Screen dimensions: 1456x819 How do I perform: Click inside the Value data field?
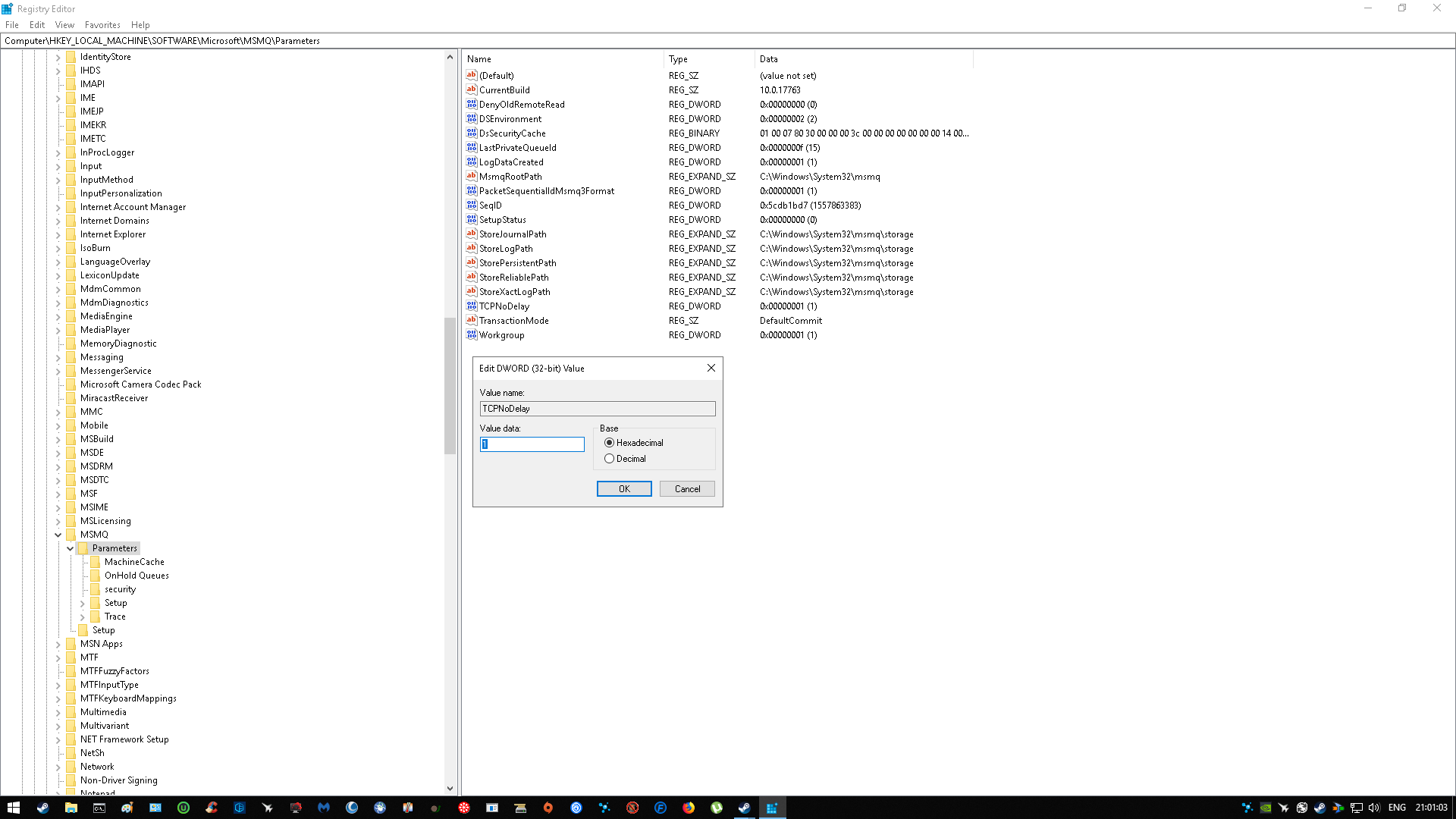[532, 444]
